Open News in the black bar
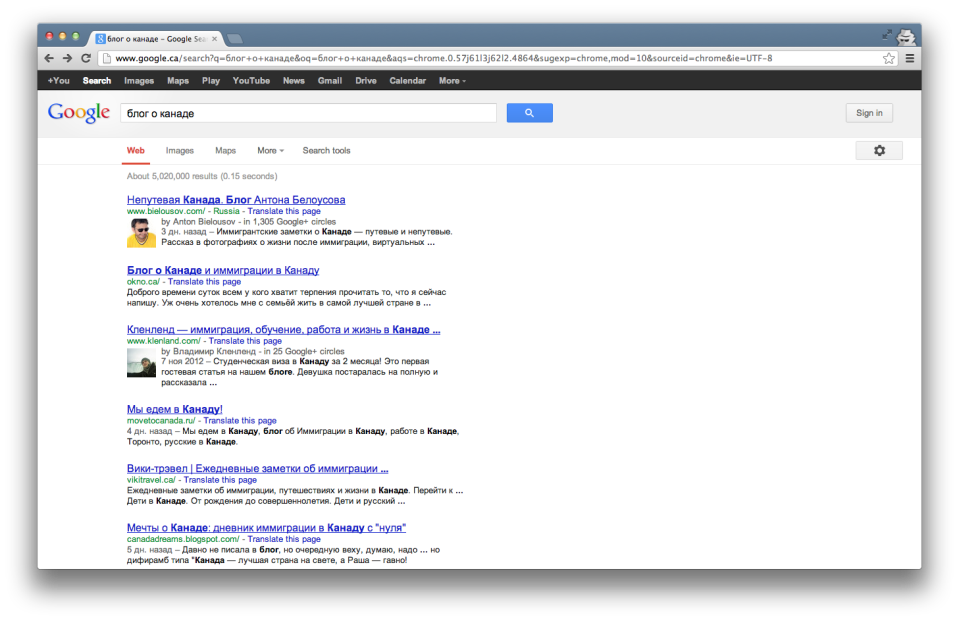The image size is (959, 621). click(294, 81)
